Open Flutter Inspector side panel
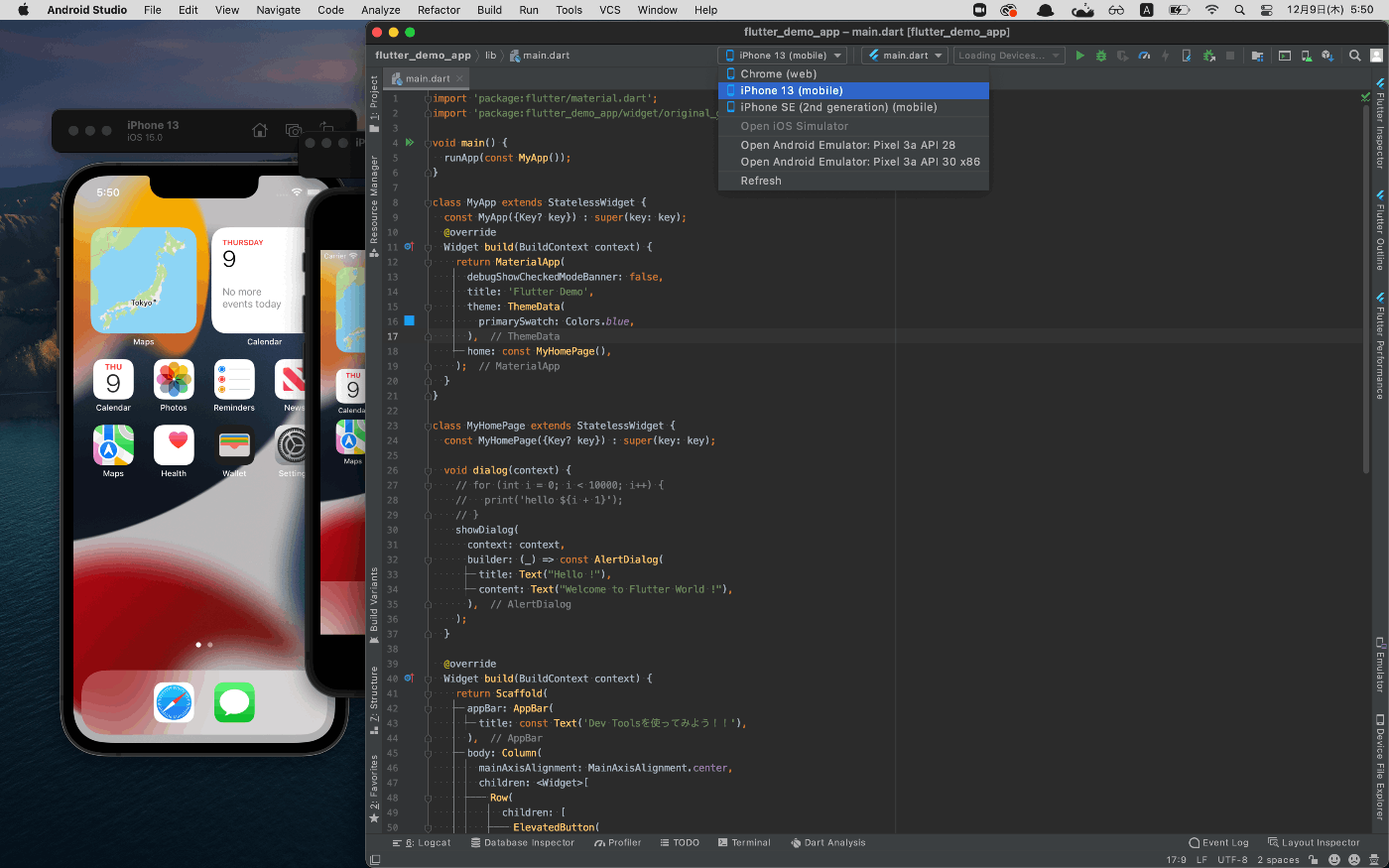This screenshot has height=868, width=1389. click(x=1380, y=124)
